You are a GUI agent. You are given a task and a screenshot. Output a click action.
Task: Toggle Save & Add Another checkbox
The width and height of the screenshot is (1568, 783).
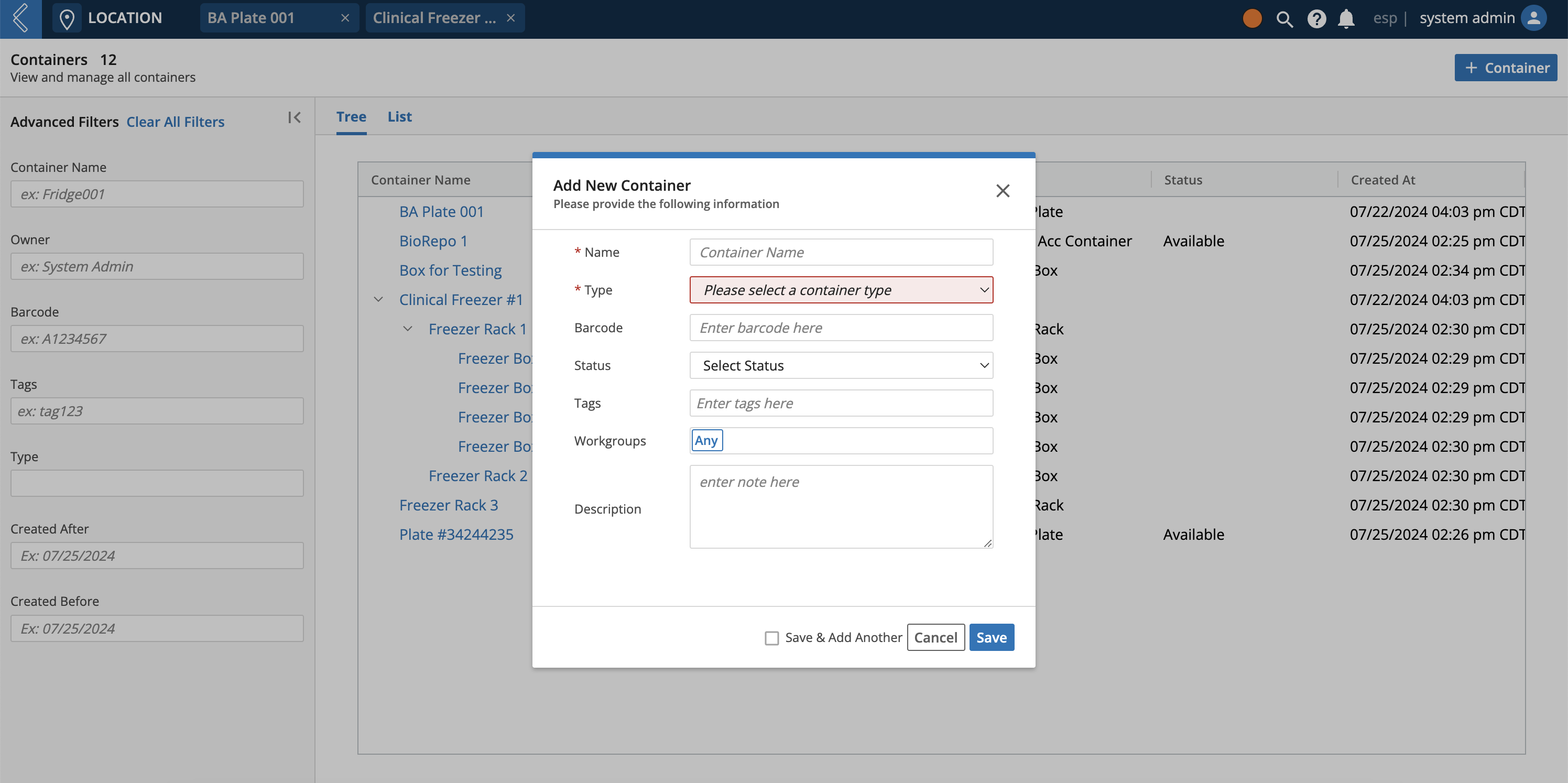772,637
